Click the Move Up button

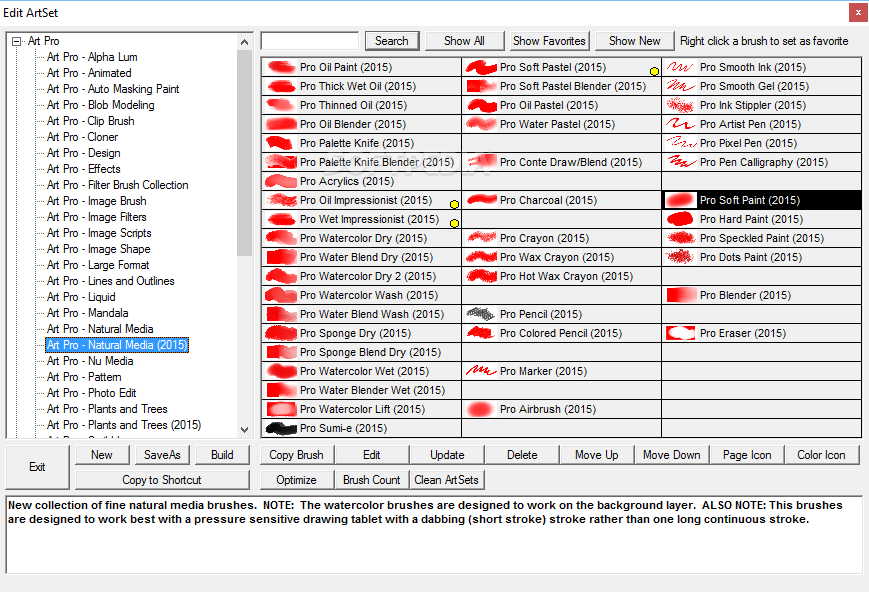pyautogui.click(x=597, y=455)
